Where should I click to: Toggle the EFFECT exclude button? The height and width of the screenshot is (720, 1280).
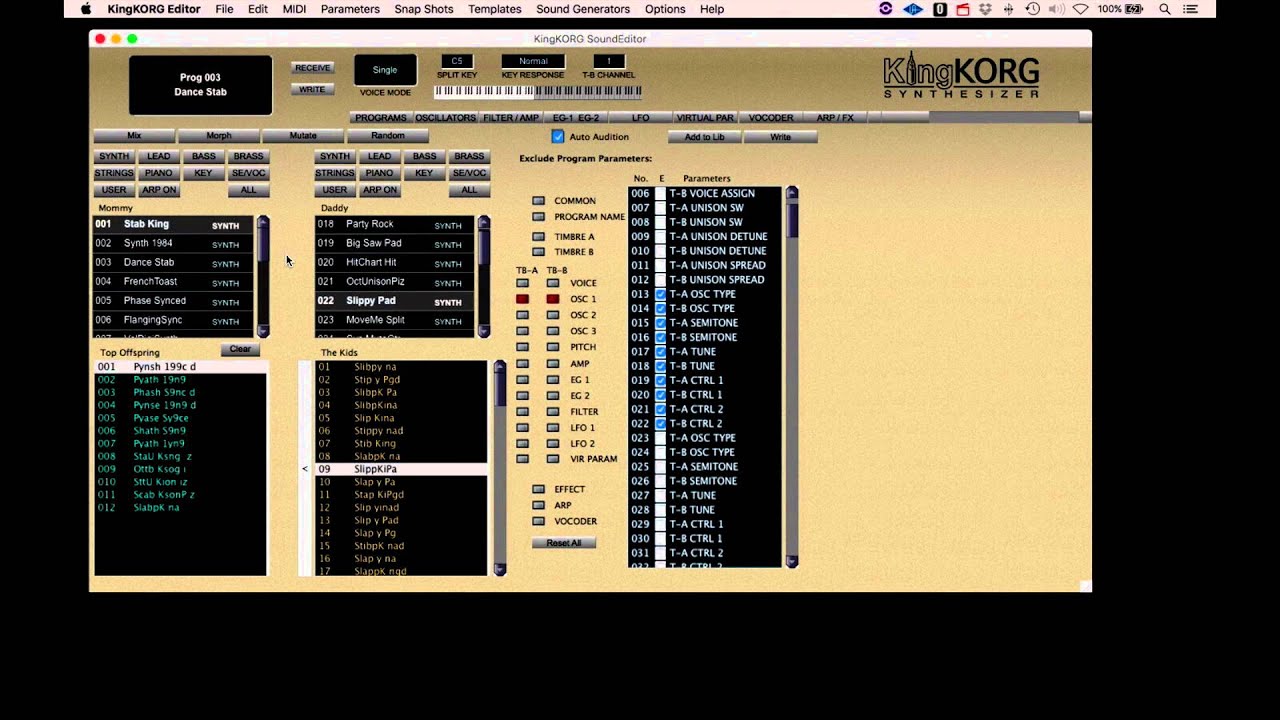pyautogui.click(x=538, y=489)
